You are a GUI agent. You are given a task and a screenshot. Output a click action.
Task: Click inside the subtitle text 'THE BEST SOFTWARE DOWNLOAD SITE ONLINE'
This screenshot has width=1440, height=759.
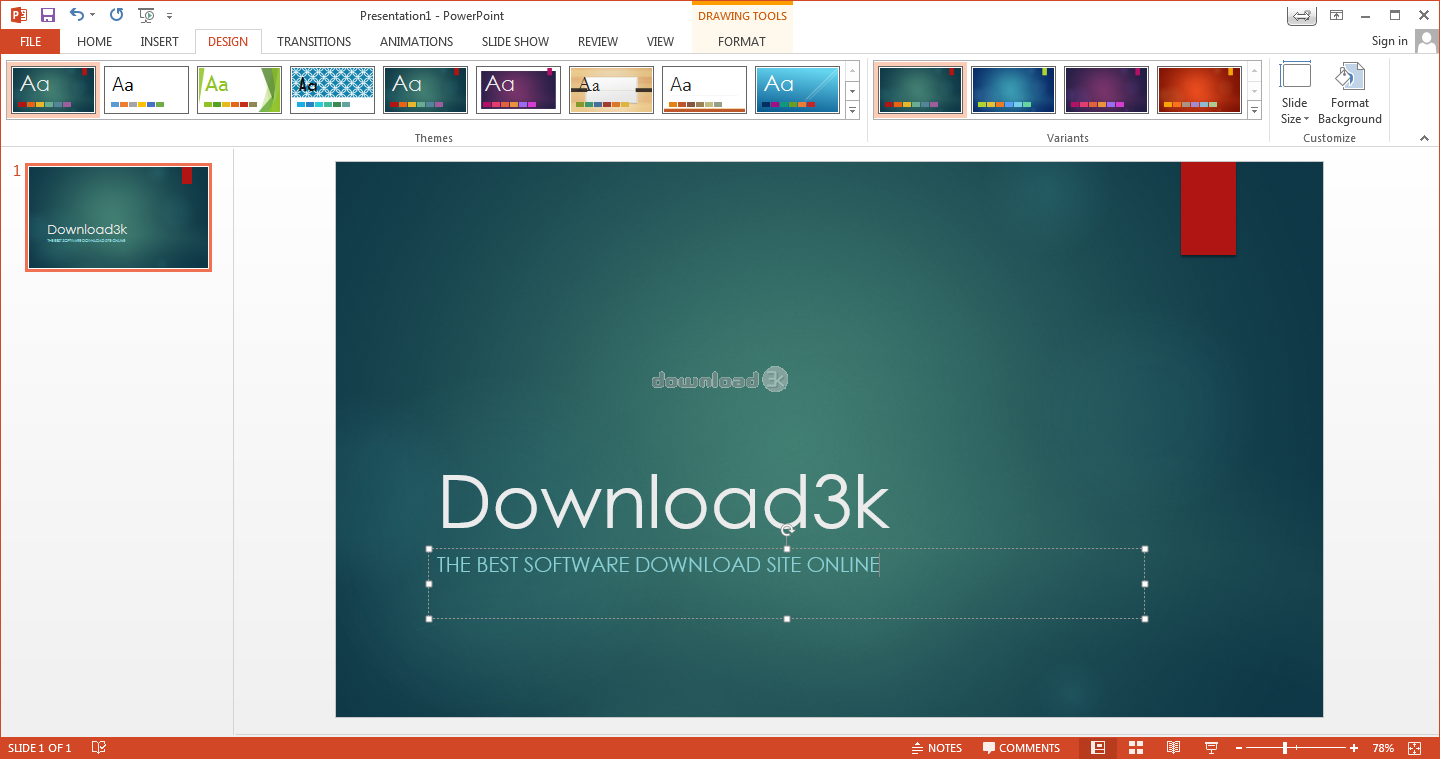[657, 565]
